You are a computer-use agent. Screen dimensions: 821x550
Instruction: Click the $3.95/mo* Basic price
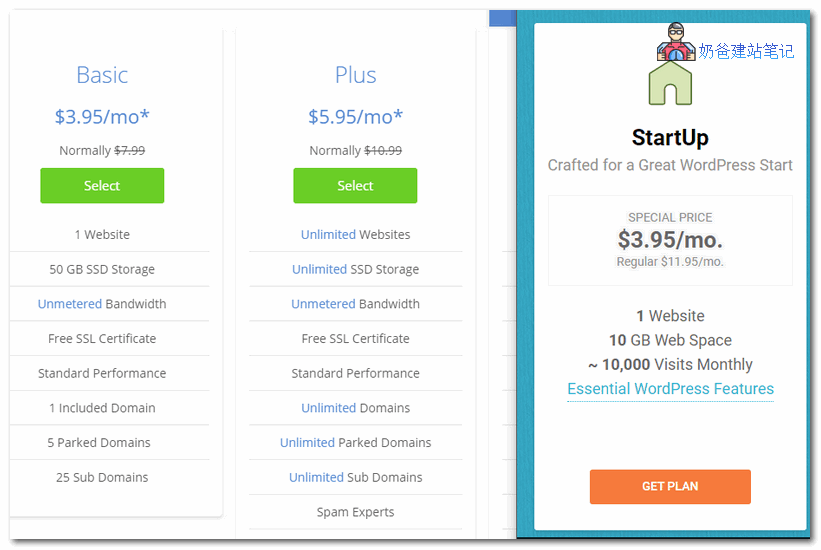tap(102, 117)
